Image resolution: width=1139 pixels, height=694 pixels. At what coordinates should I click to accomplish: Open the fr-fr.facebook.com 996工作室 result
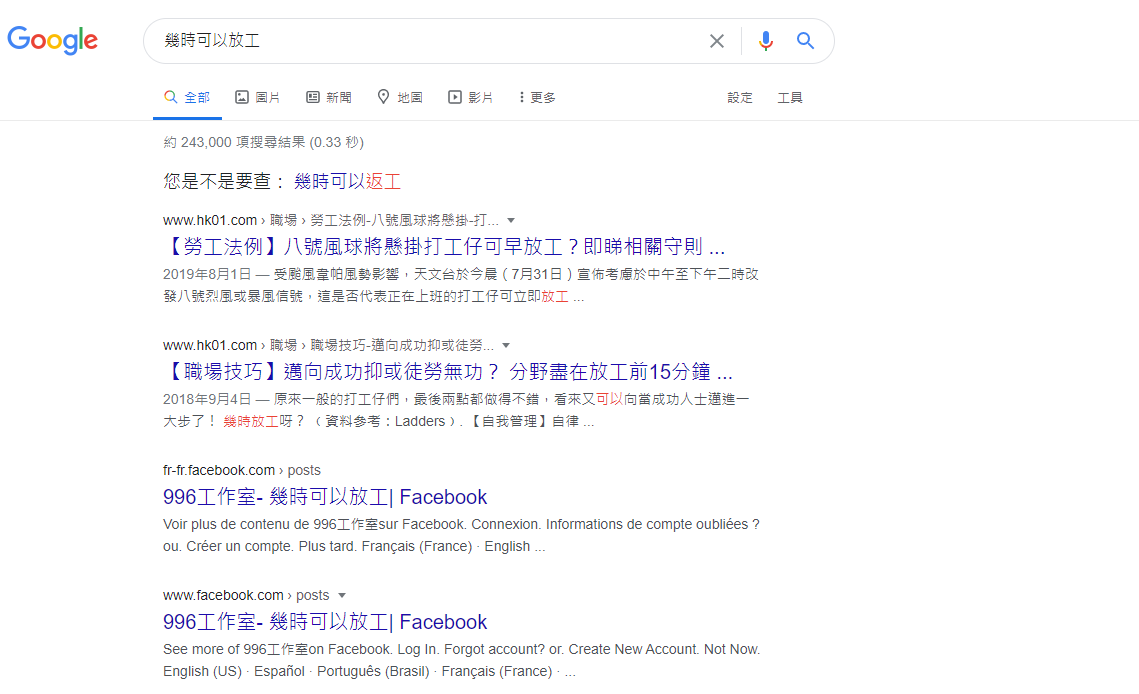pyautogui.click(x=325, y=497)
